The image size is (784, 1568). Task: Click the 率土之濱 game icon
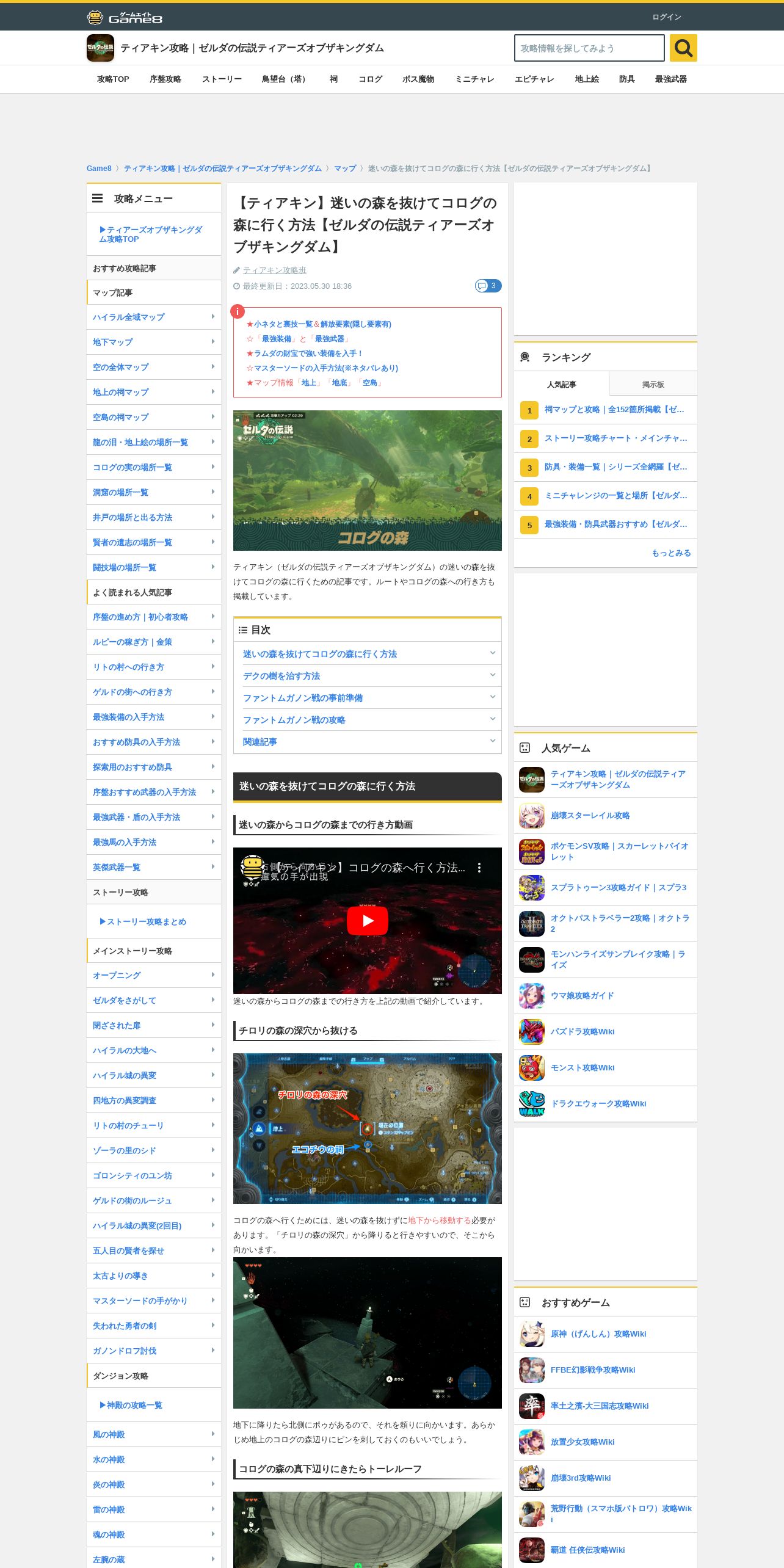[532, 1406]
